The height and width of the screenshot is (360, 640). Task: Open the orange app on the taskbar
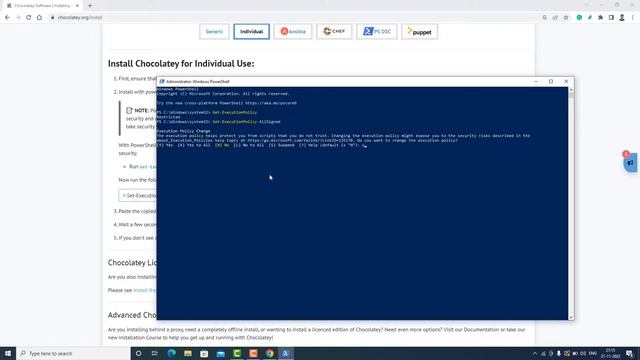(x=253, y=353)
